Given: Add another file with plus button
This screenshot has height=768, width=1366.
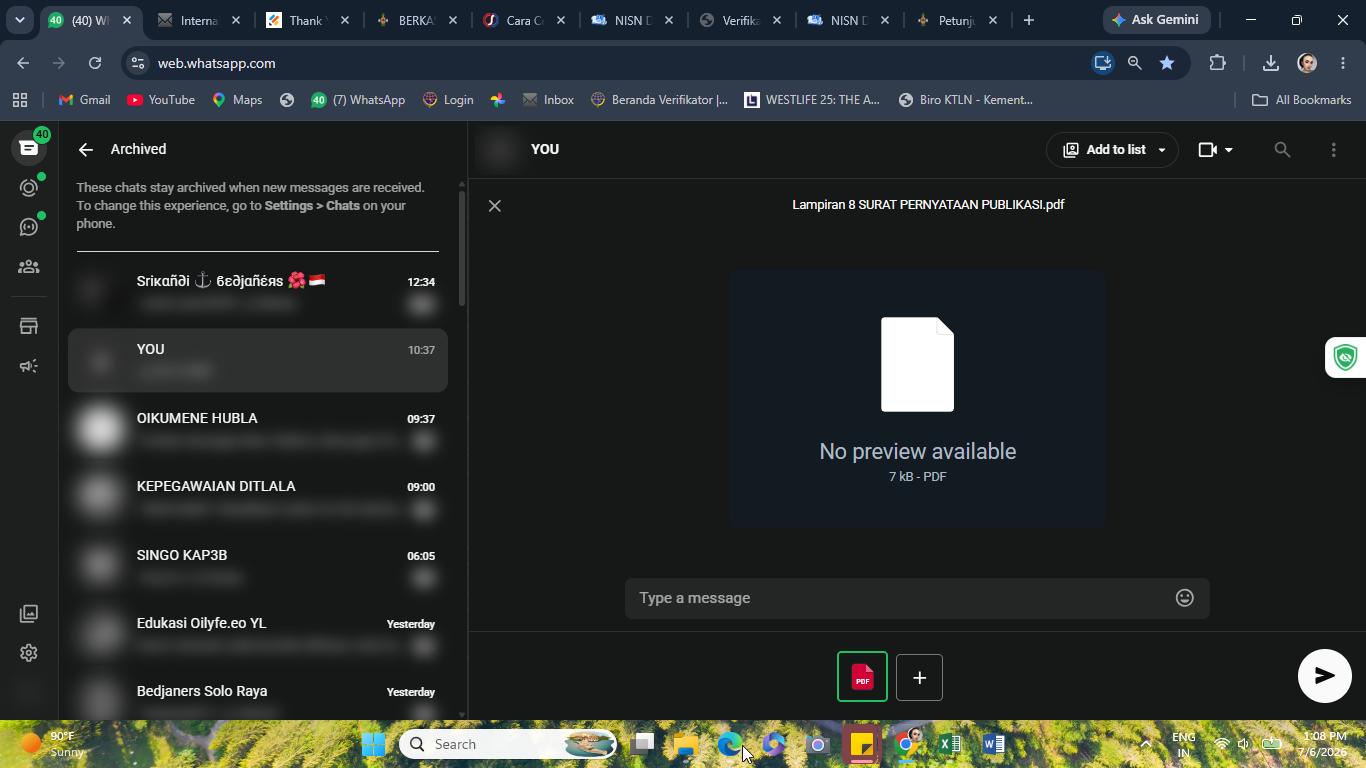Looking at the screenshot, I should click(919, 677).
